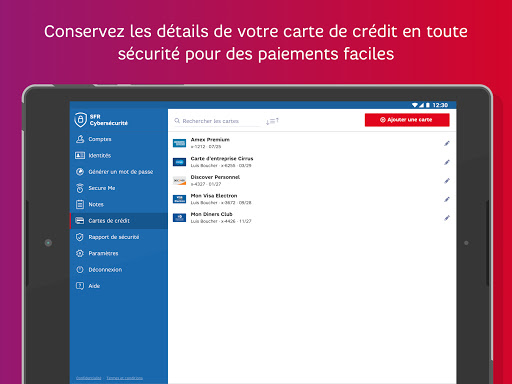Click the Visa Electron card logo

[179, 199]
